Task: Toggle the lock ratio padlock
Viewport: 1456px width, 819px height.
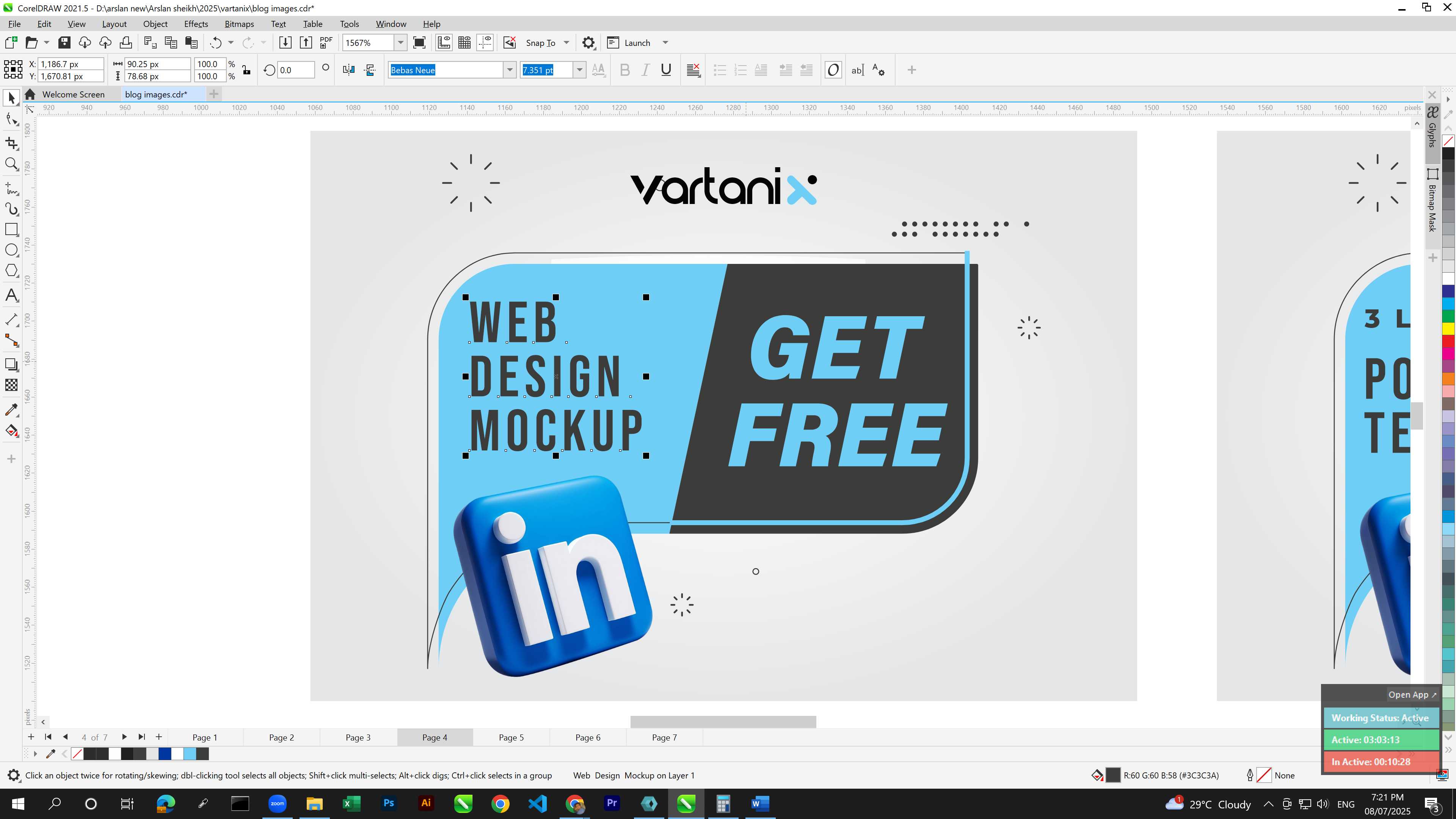Action: 246,70
